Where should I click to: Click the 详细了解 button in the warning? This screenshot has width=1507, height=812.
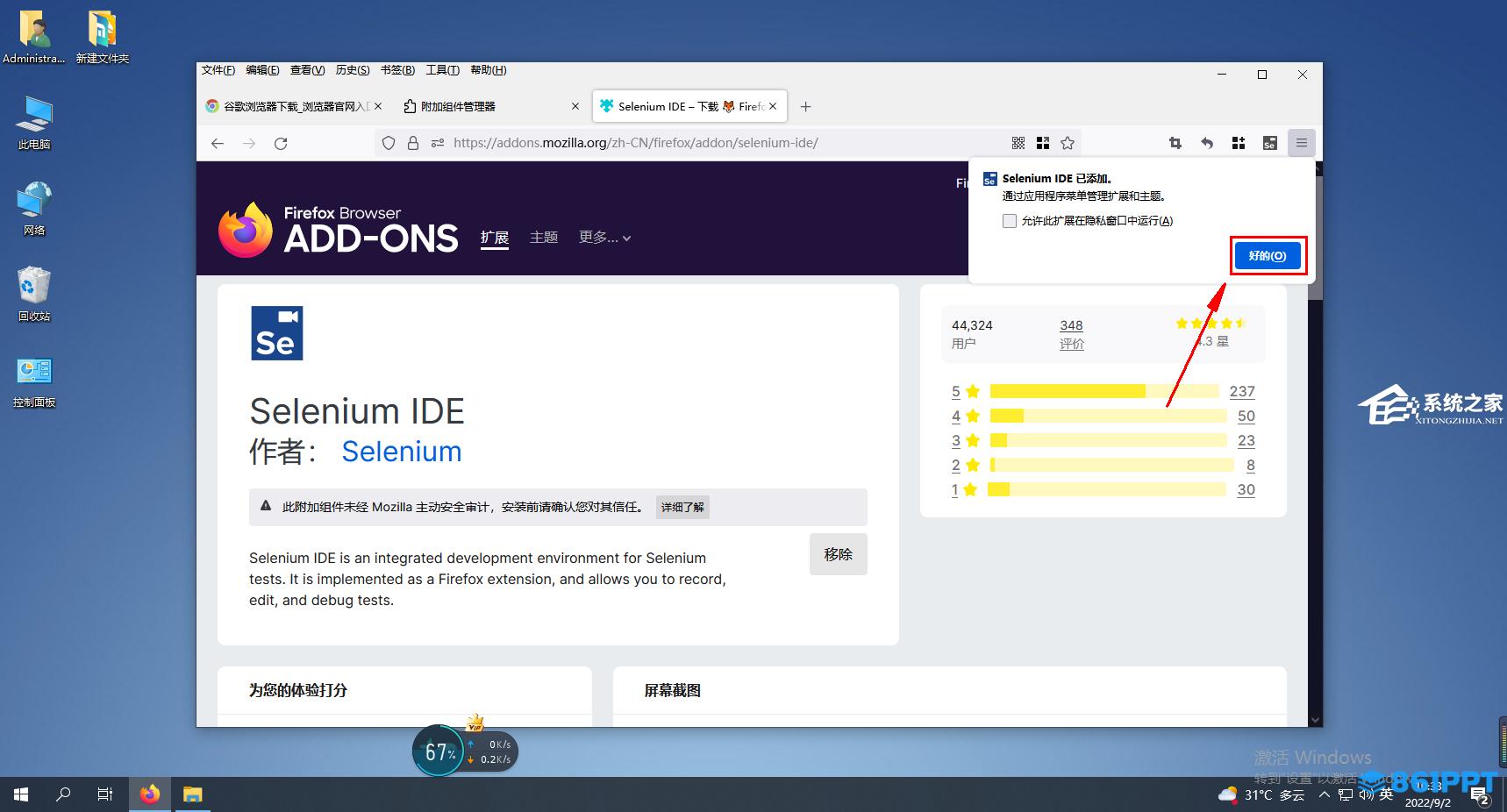(x=682, y=507)
